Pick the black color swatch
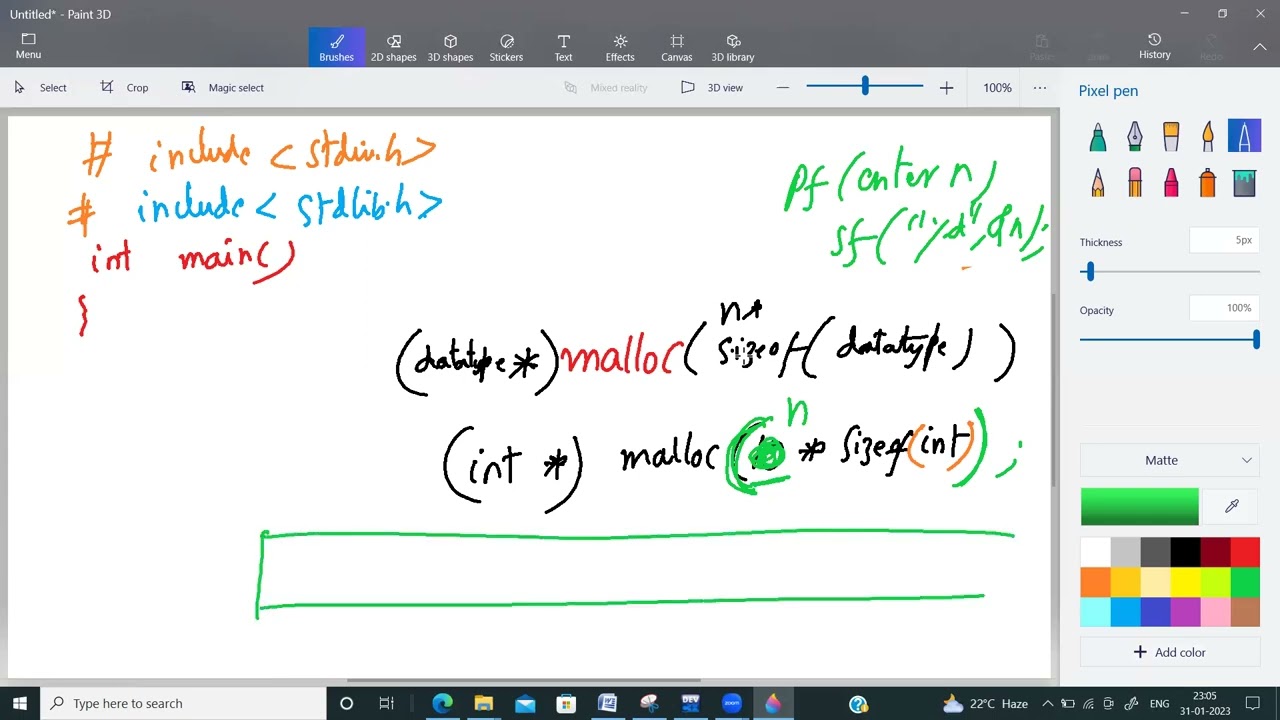This screenshot has width=1280, height=720. pos(1185,552)
